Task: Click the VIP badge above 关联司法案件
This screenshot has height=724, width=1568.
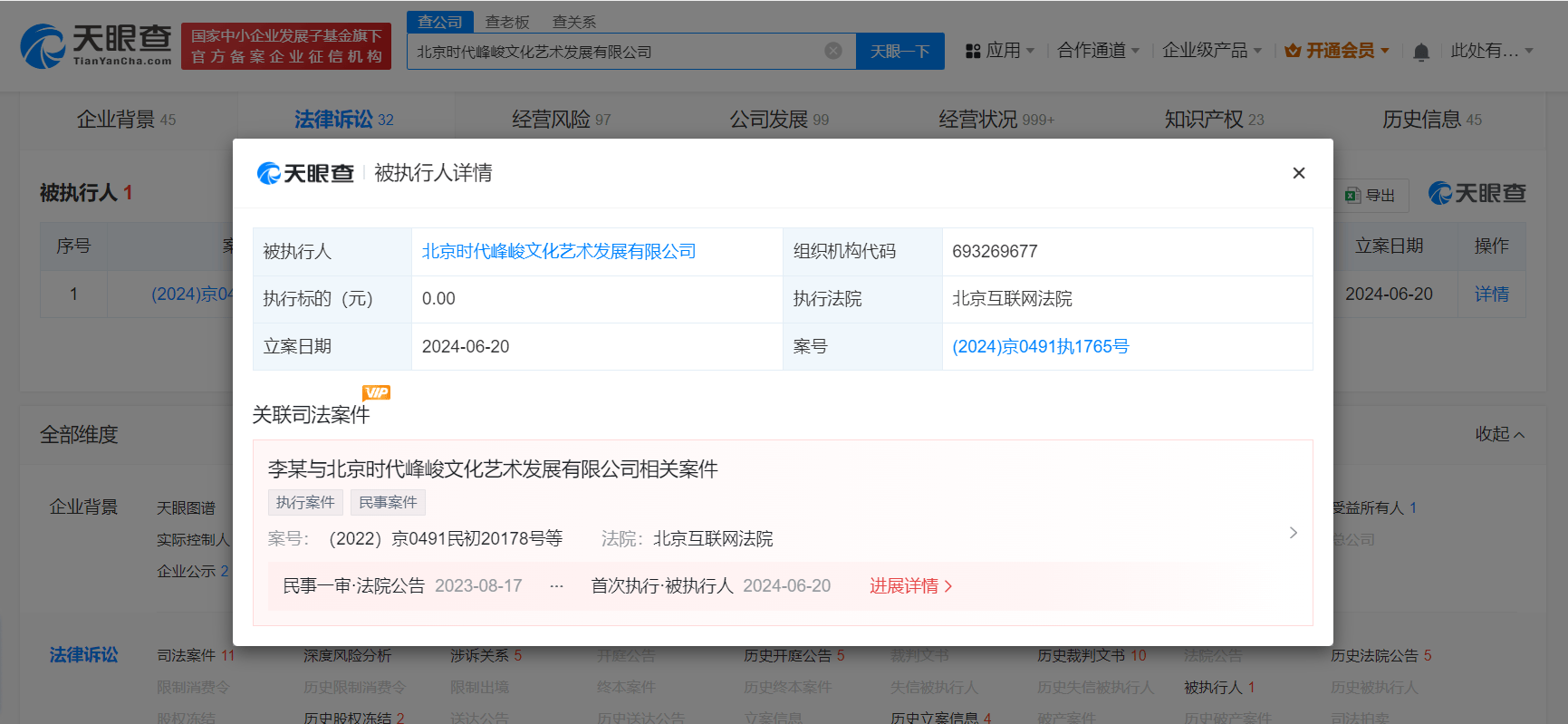Action: (x=376, y=392)
